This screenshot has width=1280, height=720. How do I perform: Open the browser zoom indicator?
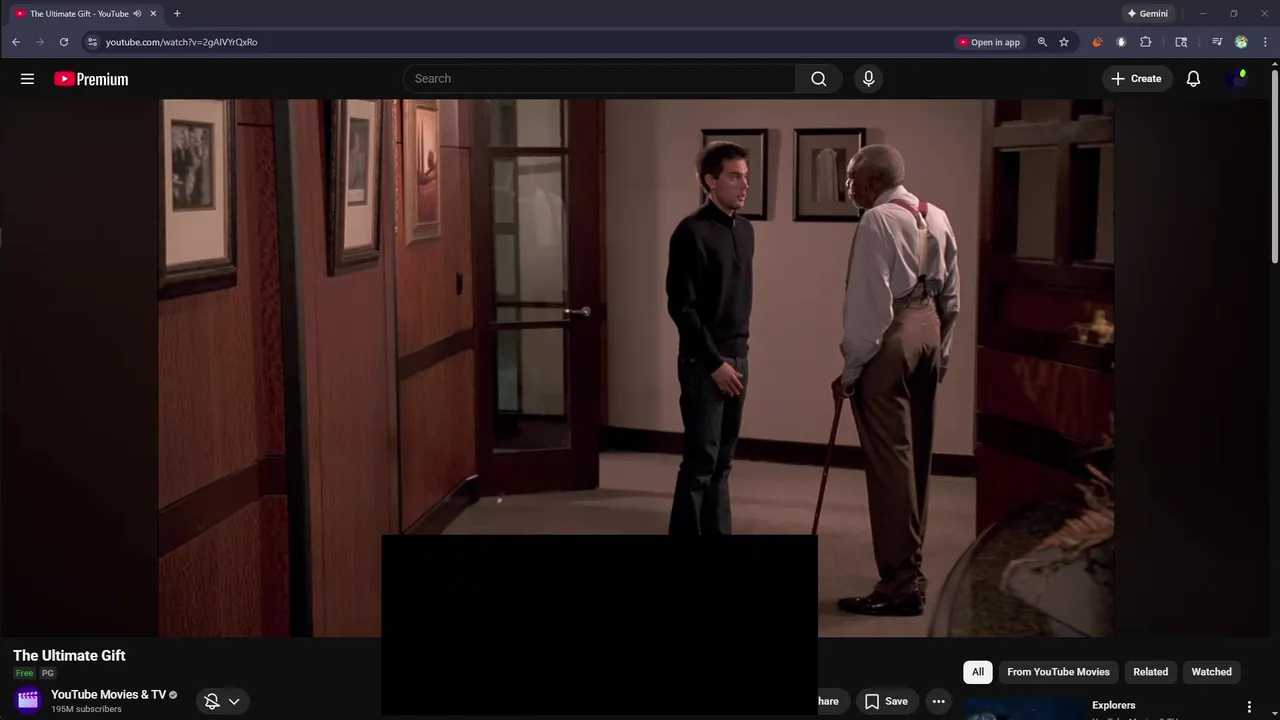tap(1042, 42)
